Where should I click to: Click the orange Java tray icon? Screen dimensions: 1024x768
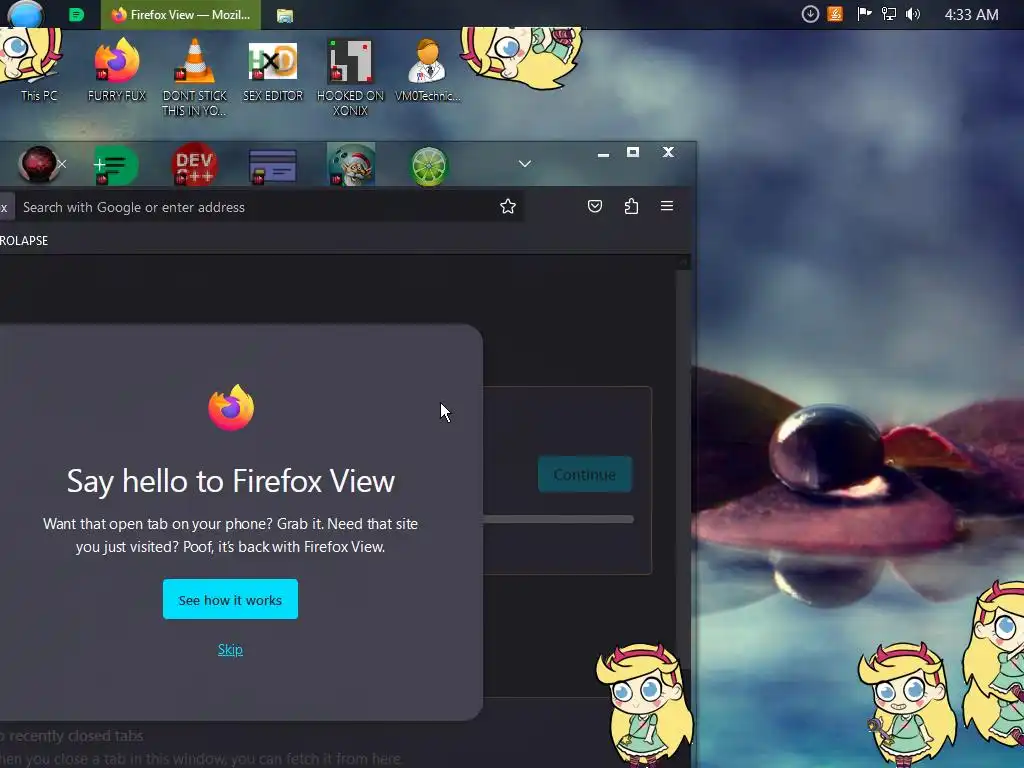point(835,14)
